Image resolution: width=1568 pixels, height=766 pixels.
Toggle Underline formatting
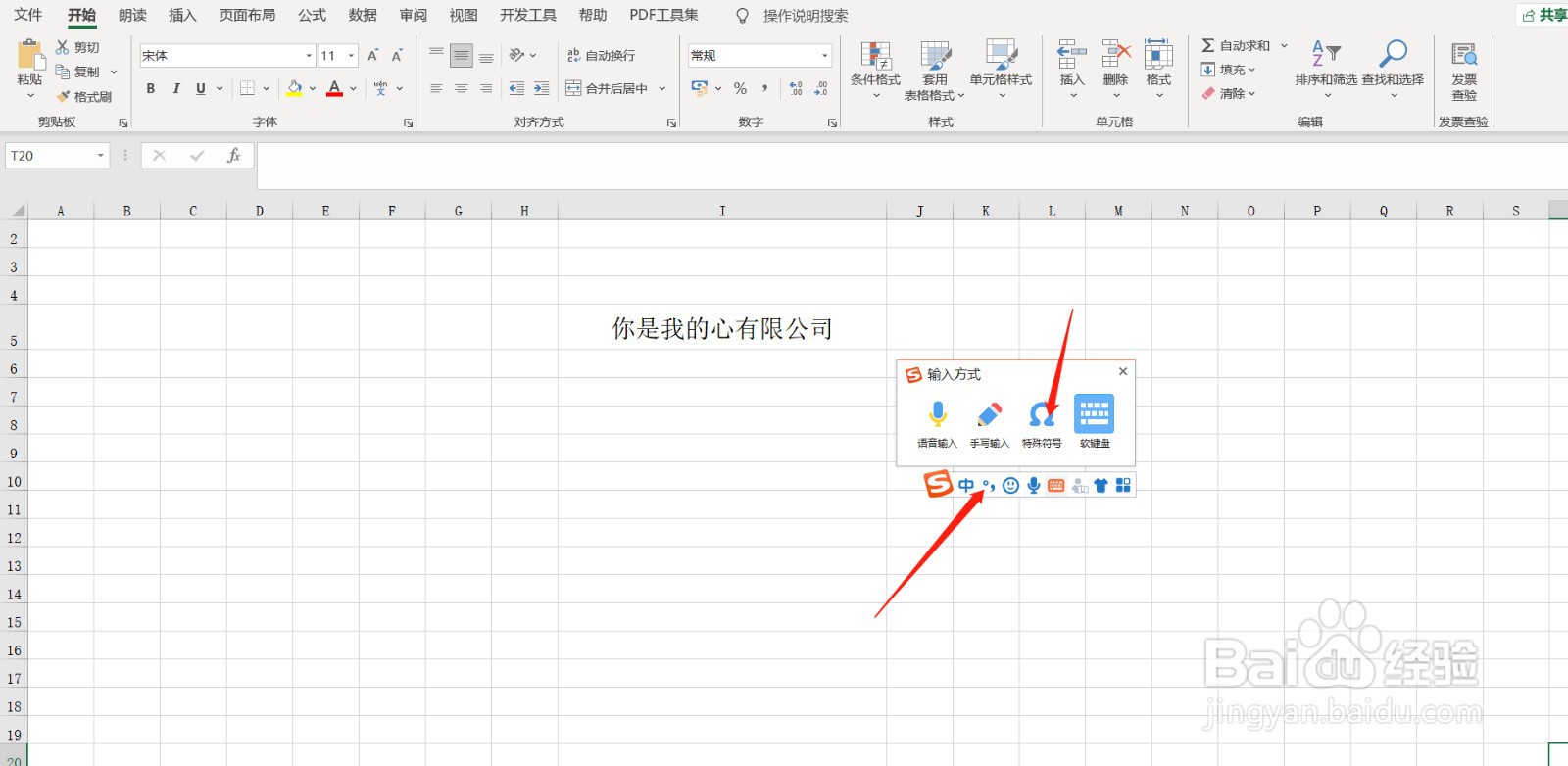coord(201,88)
